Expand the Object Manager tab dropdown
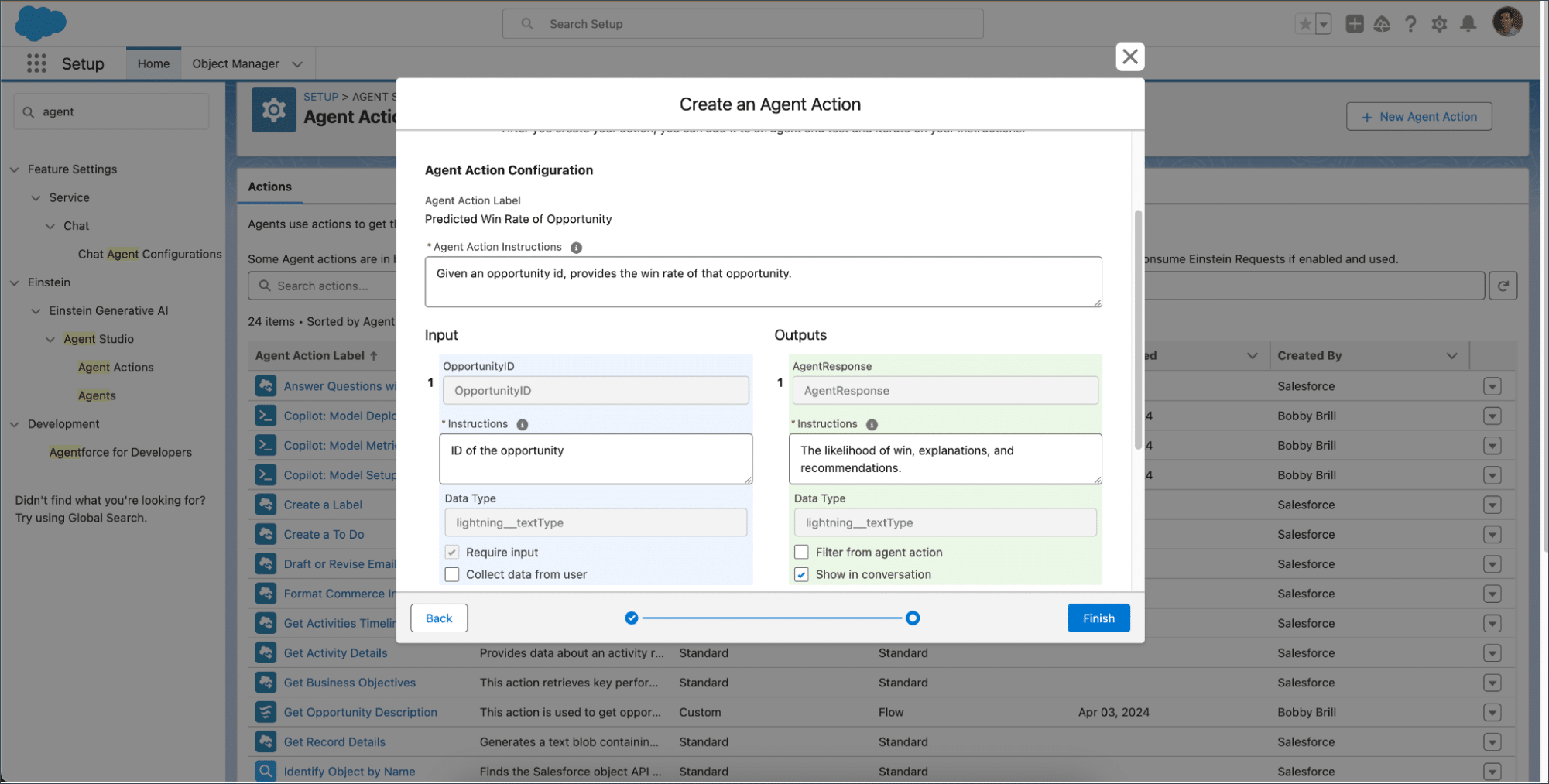 pos(297,64)
